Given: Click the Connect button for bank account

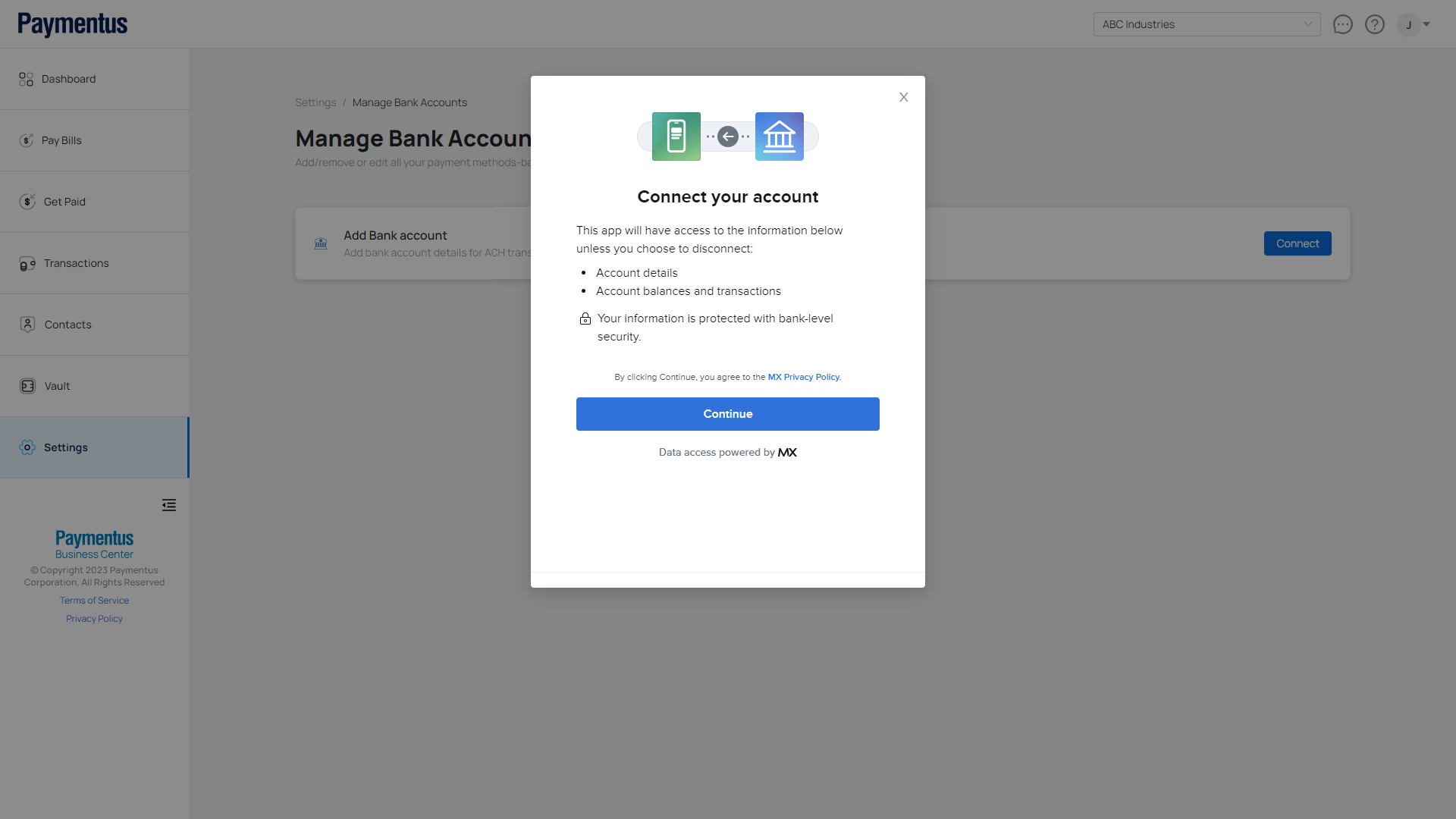Looking at the screenshot, I should (1297, 243).
